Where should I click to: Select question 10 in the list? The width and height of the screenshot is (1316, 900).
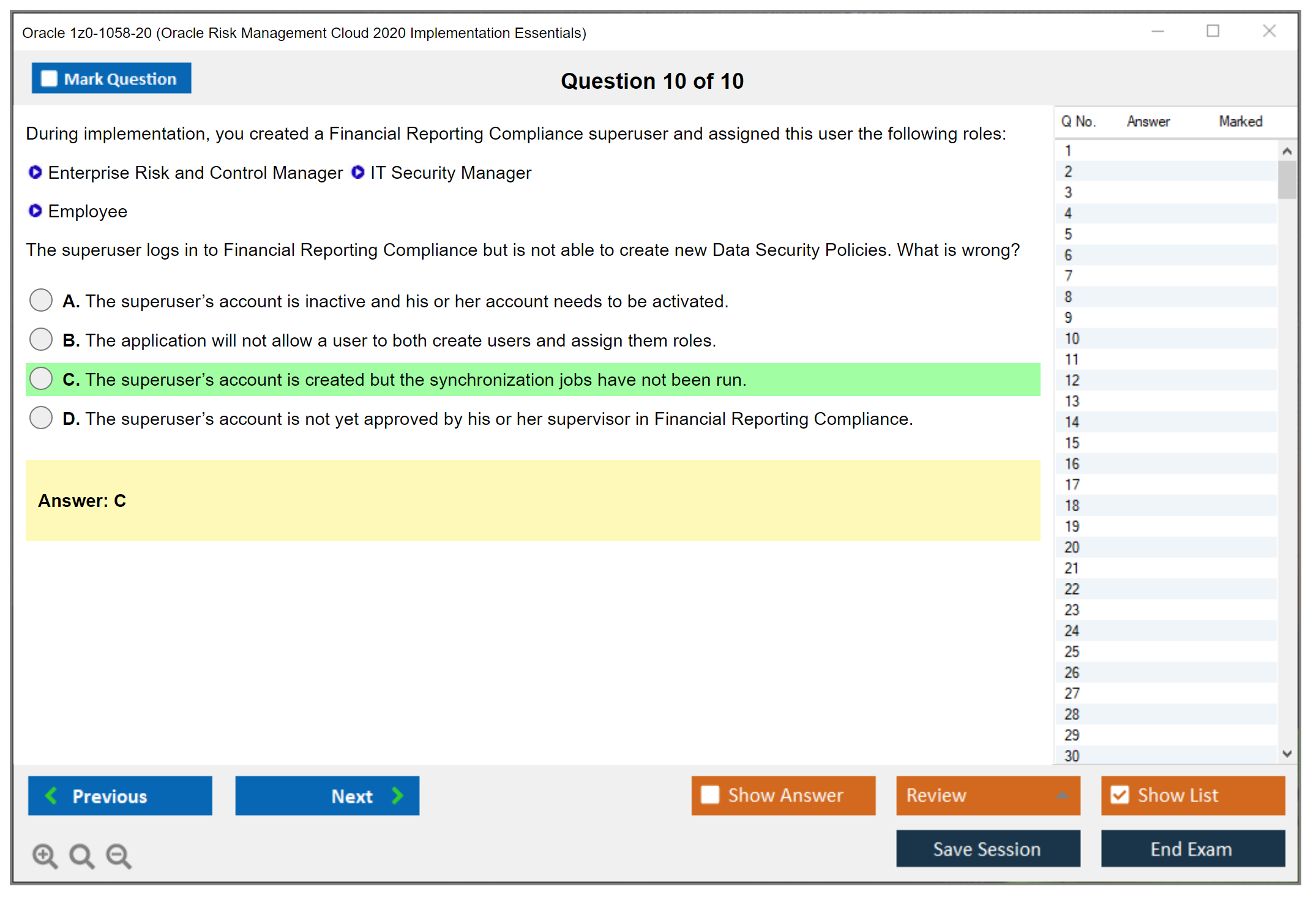tap(1166, 339)
